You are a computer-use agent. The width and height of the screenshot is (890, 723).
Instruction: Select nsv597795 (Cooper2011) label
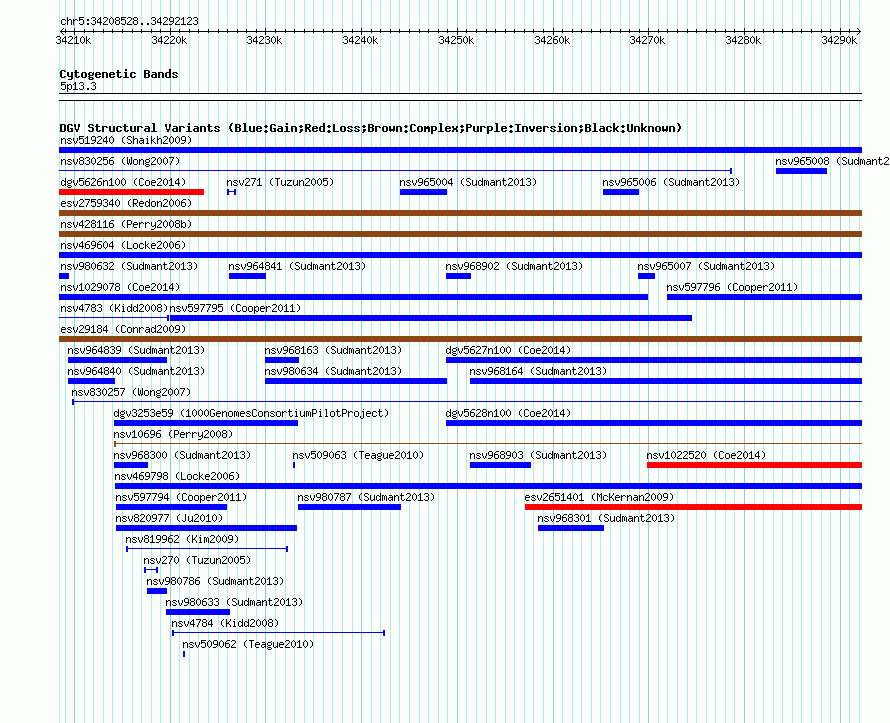click(236, 308)
